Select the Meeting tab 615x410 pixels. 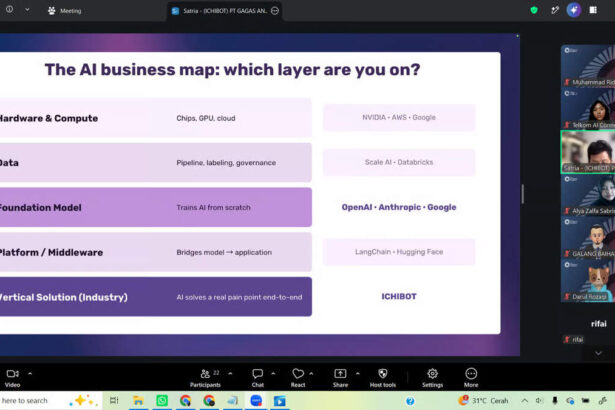65,11
